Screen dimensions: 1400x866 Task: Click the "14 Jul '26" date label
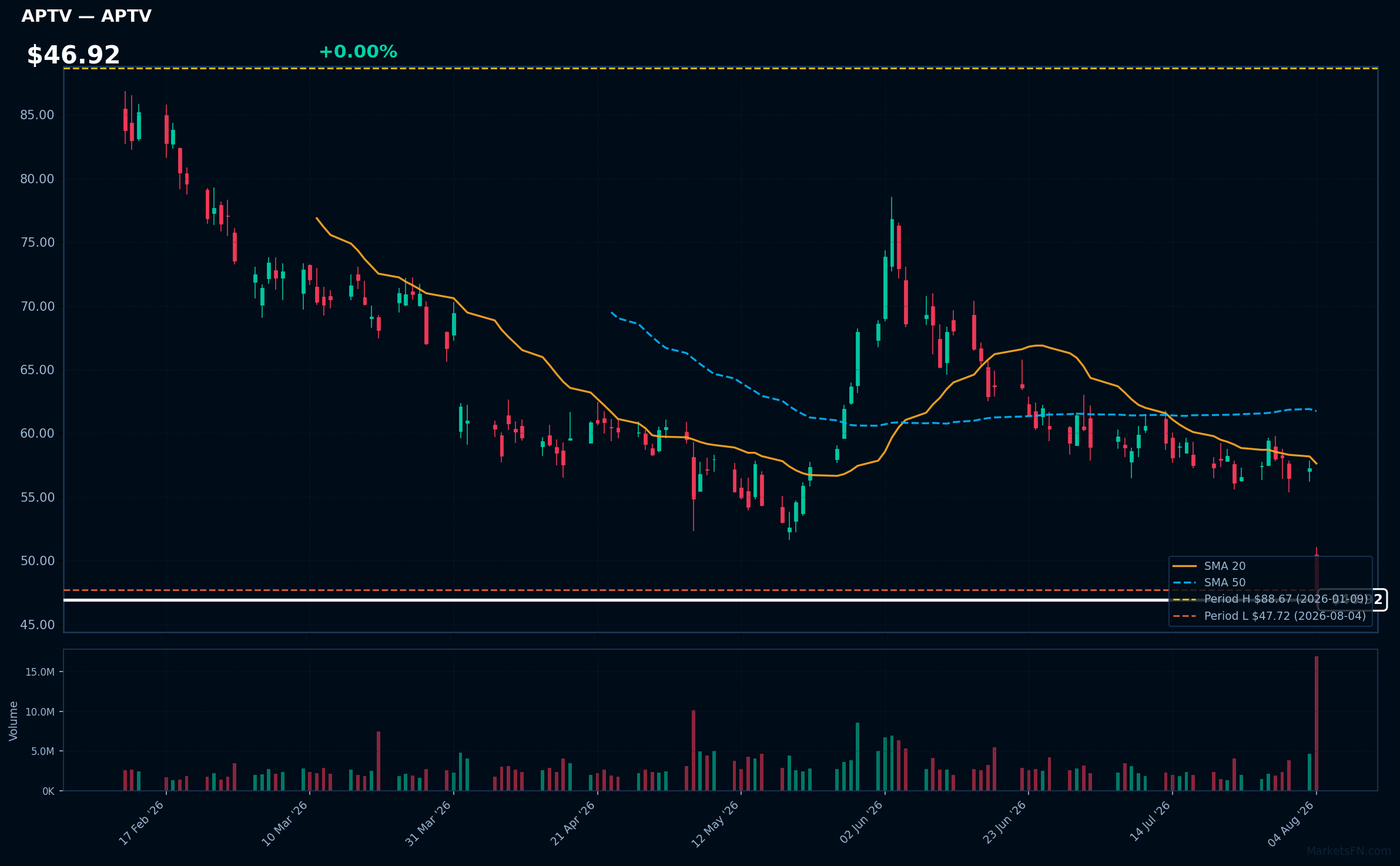pyautogui.click(x=1150, y=822)
